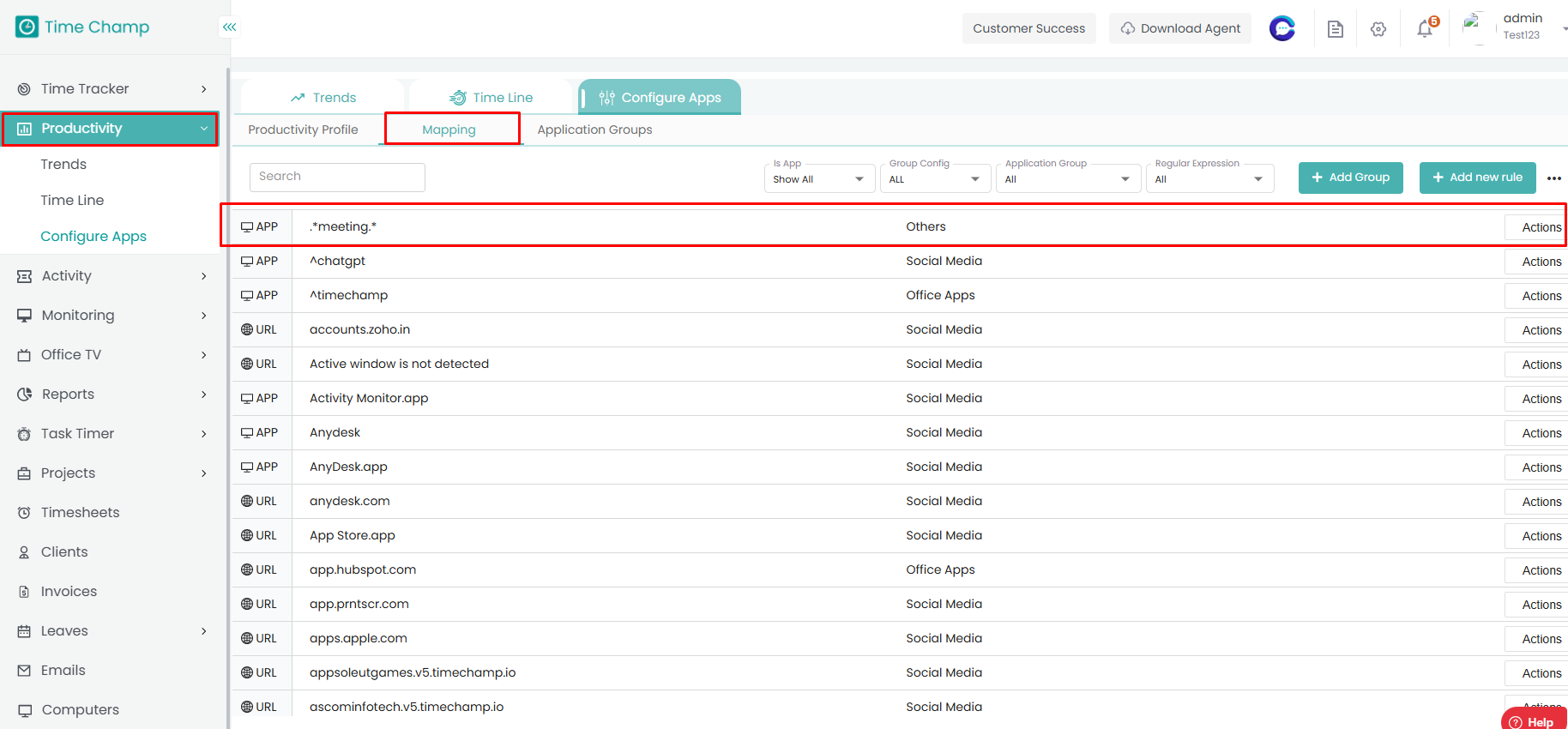Switch to the Trends tab
The width and height of the screenshot is (1568, 729).
click(x=323, y=97)
